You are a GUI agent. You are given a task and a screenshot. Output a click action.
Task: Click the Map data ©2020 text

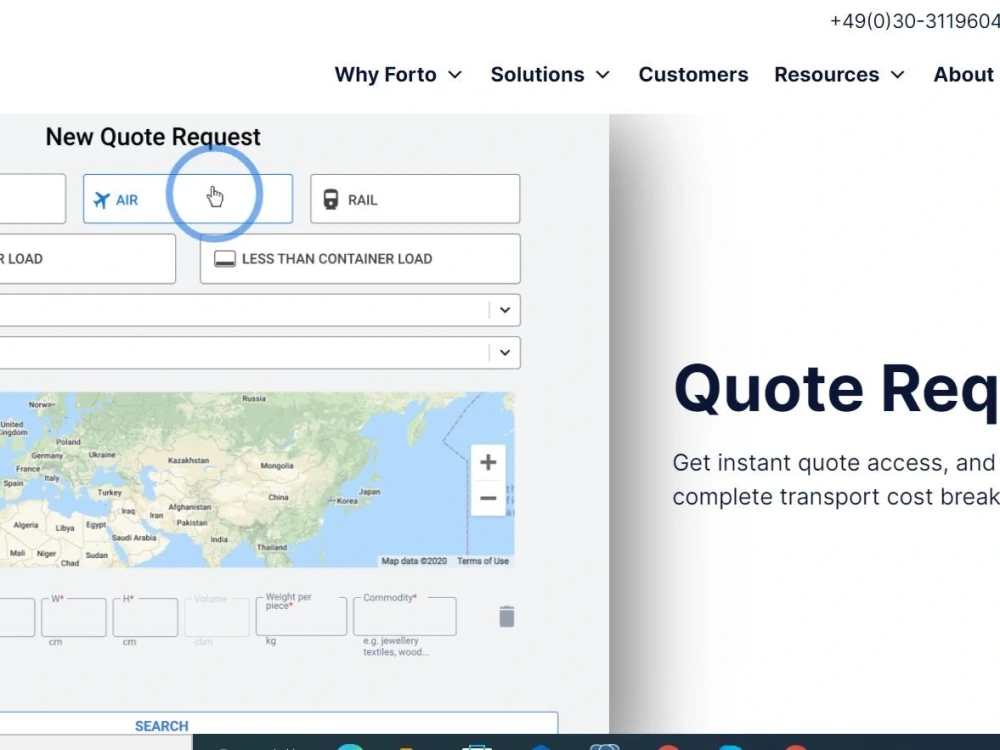(414, 561)
